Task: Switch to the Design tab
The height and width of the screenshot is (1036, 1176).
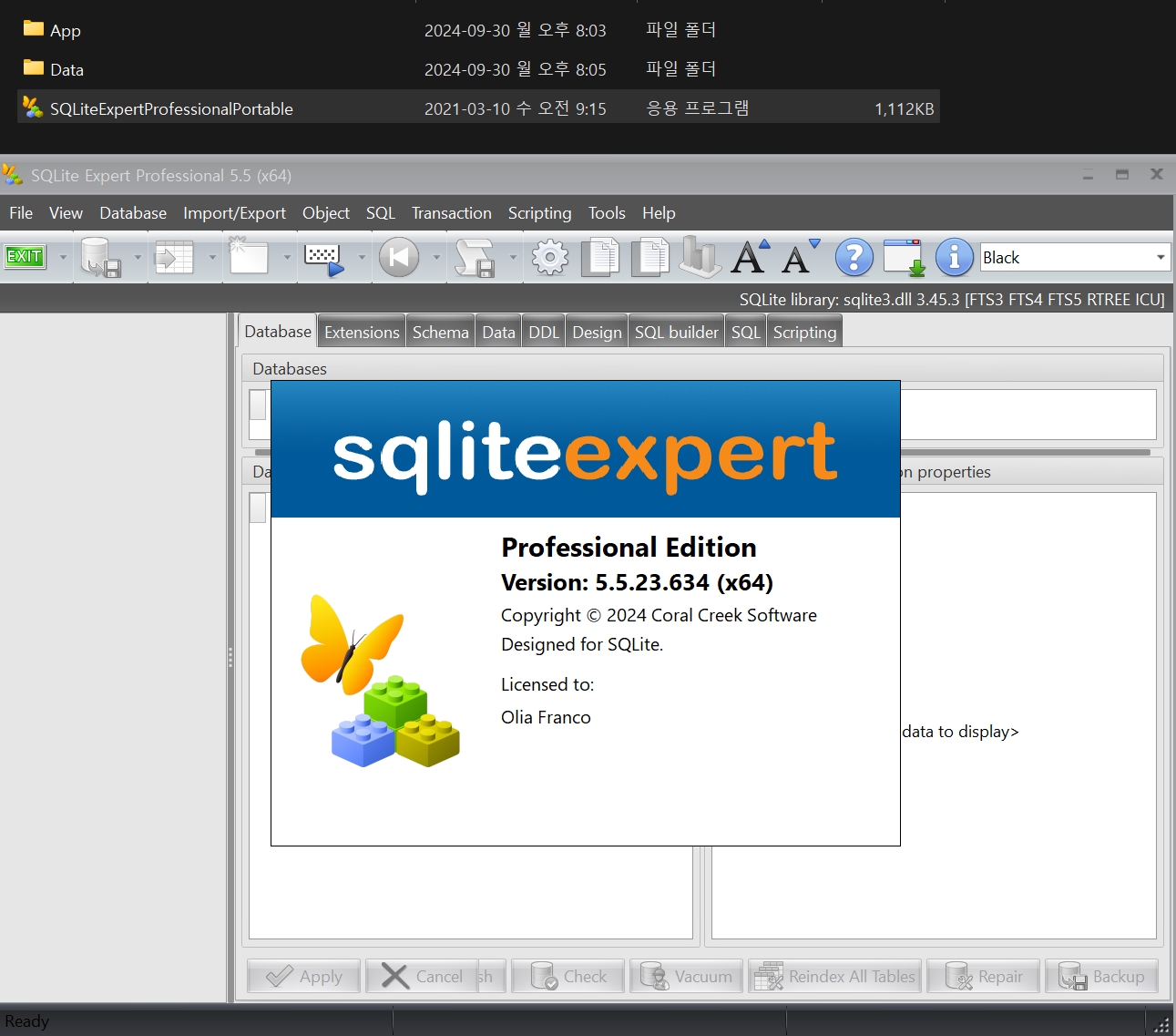Action: [x=597, y=333]
